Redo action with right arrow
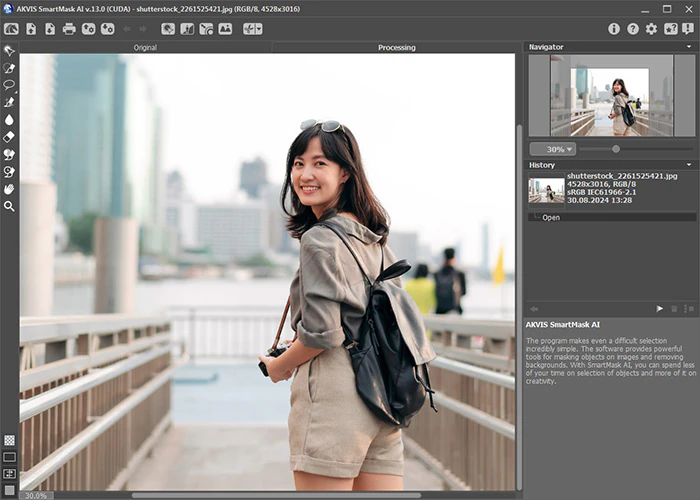This screenshot has width=700, height=500. coord(143,29)
